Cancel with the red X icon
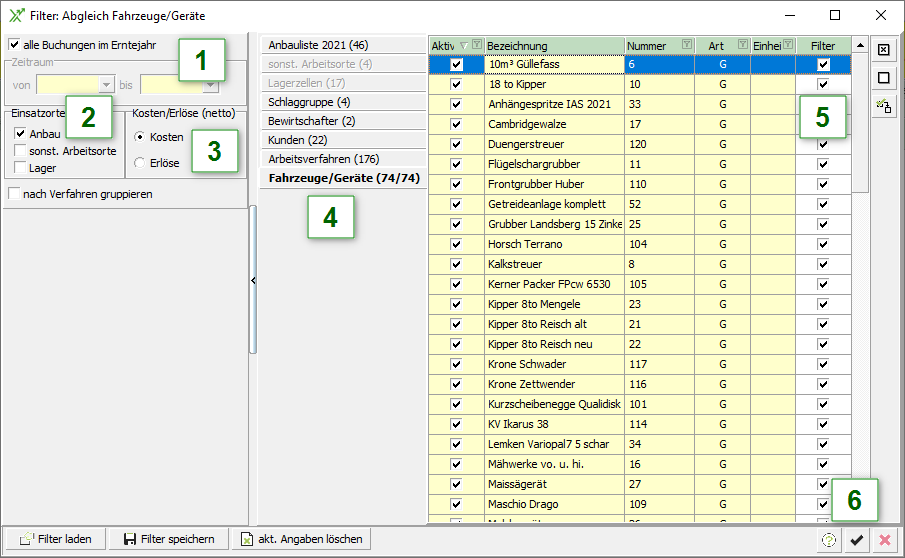The width and height of the screenshot is (905, 558). click(x=884, y=540)
